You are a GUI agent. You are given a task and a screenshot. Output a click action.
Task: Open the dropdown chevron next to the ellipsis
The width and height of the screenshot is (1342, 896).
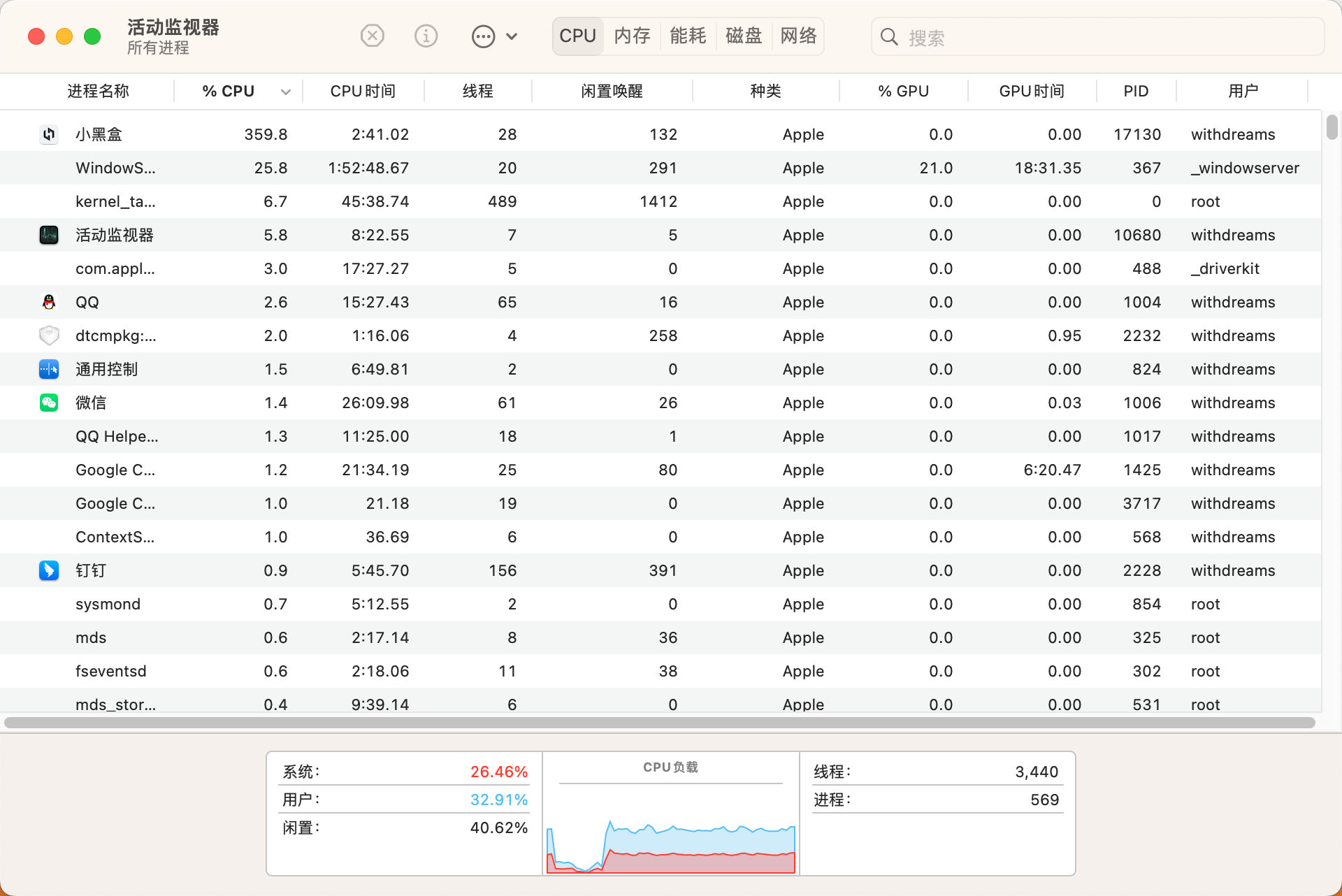(x=512, y=36)
